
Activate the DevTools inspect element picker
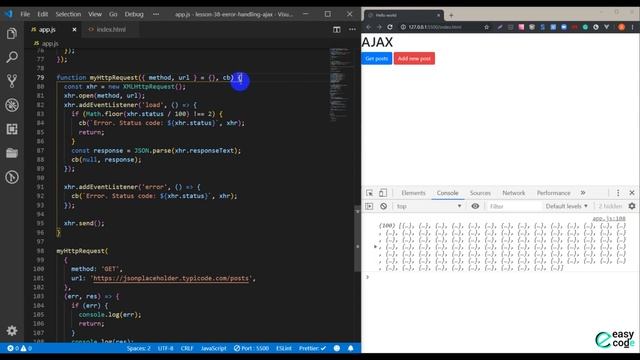pyautogui.click(x=369, y=193)
